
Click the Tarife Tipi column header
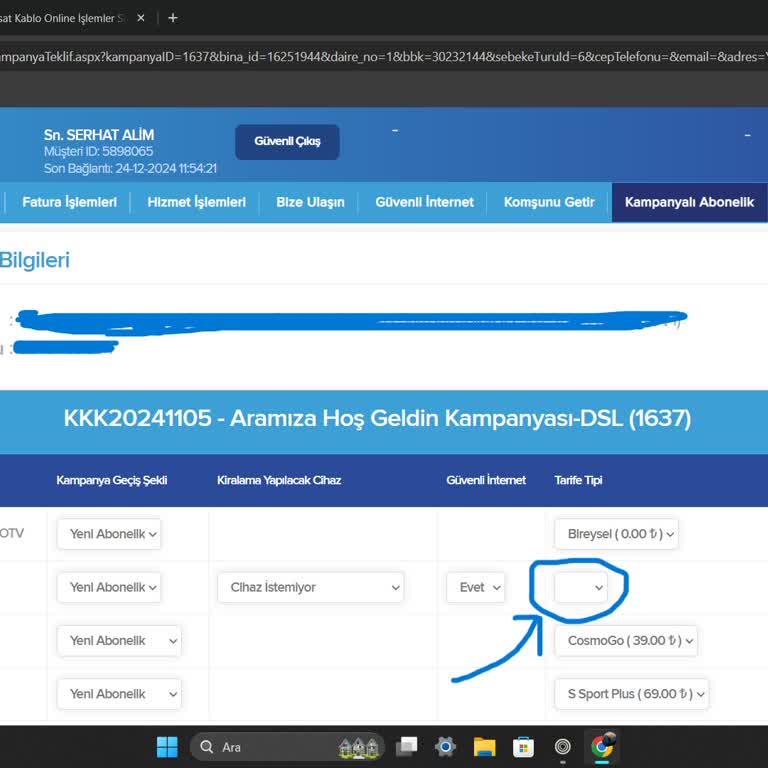pos(578,480)
